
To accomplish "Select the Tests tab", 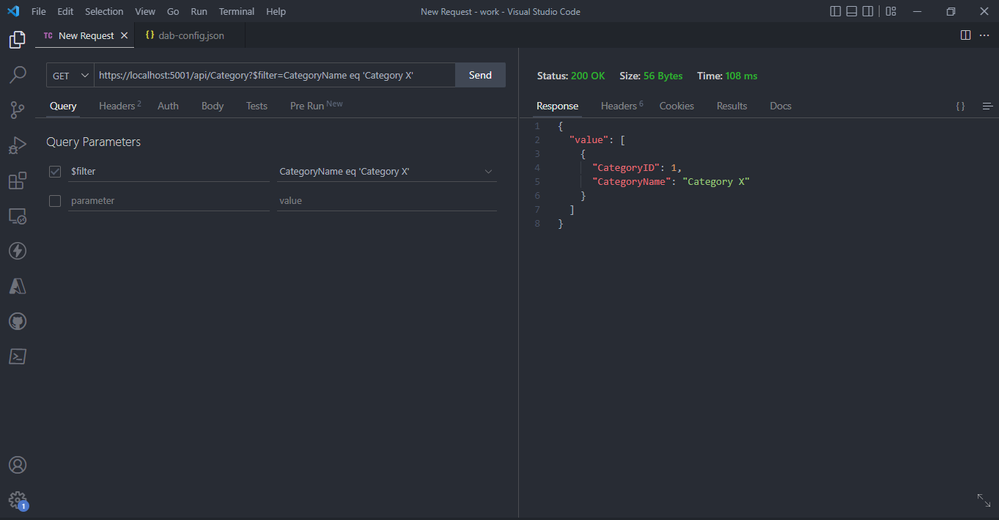I will [257, 106].
